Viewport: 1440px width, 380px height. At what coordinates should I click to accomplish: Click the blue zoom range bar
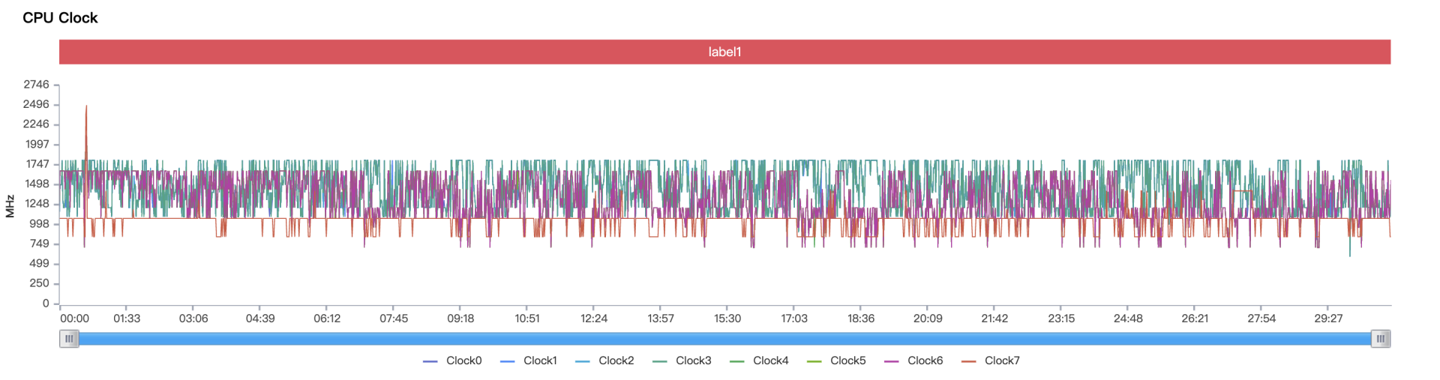725,339
